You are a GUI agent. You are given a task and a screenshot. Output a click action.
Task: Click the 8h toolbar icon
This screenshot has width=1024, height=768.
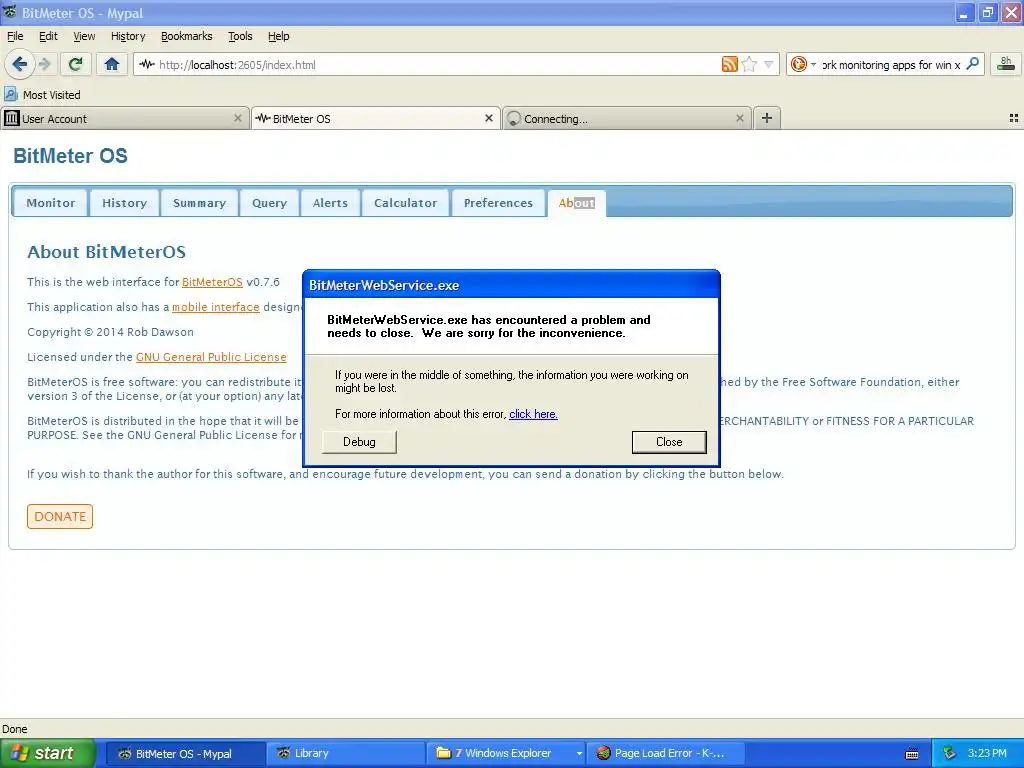pos(1006,64)
